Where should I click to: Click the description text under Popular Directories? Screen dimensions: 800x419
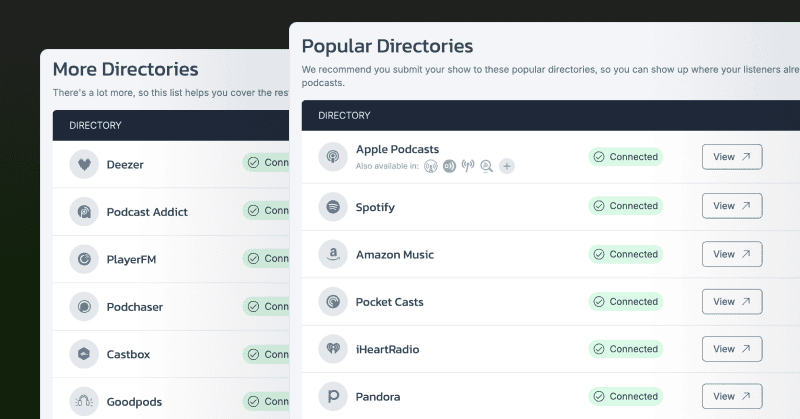coord(551,76)
